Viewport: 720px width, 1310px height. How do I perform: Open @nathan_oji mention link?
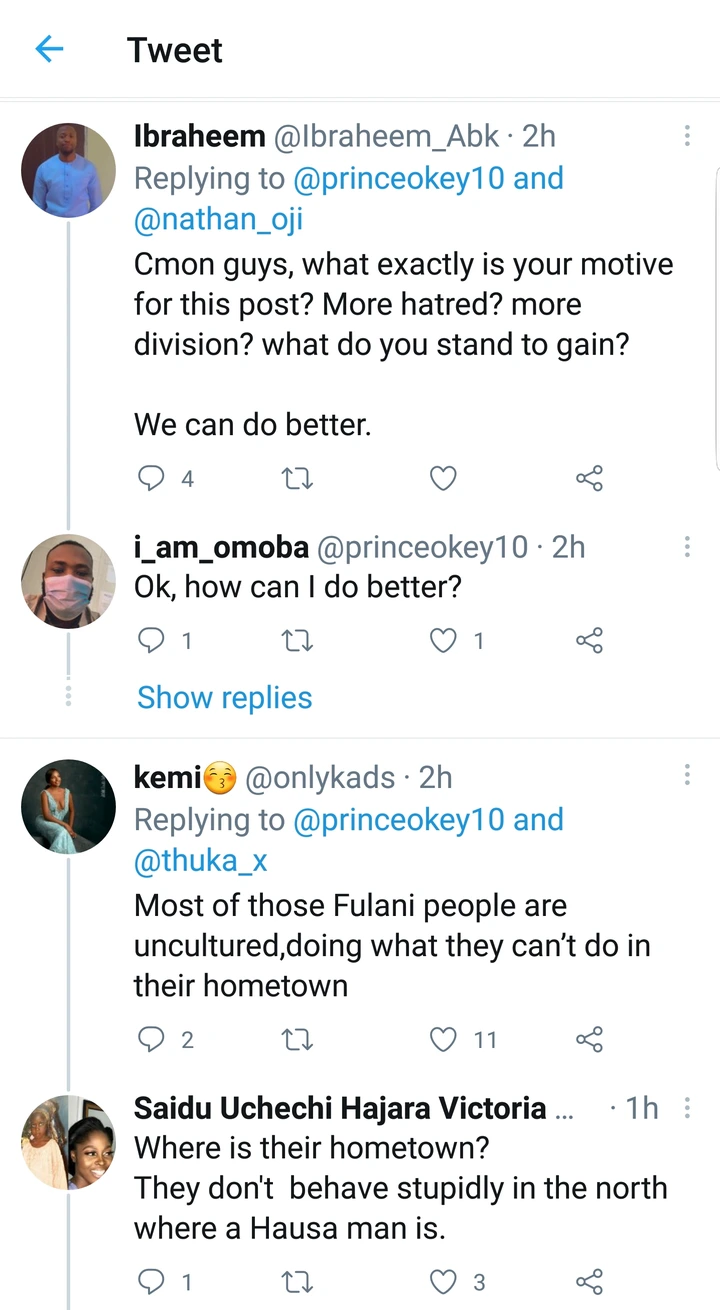[x=217, y=220]
